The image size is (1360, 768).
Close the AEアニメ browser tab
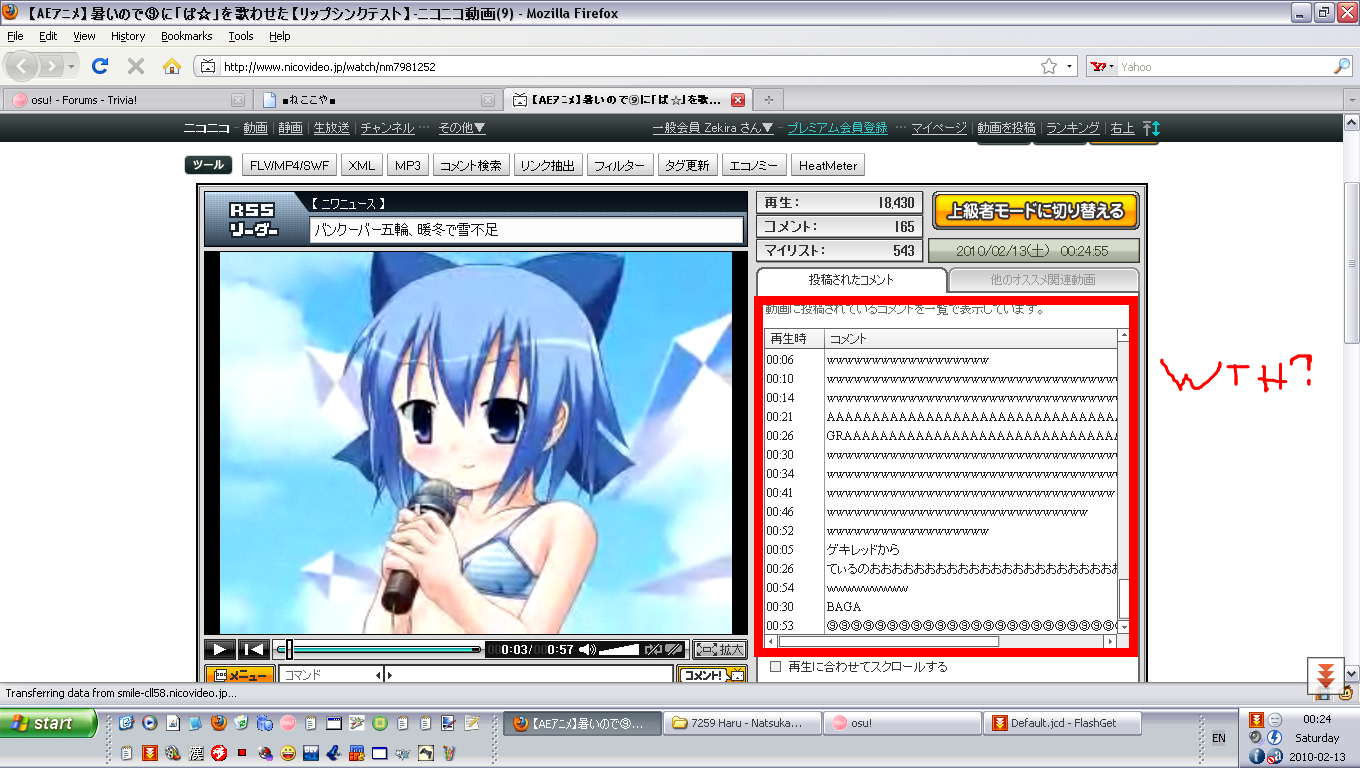pyautogui.click(x=738, y=100)
